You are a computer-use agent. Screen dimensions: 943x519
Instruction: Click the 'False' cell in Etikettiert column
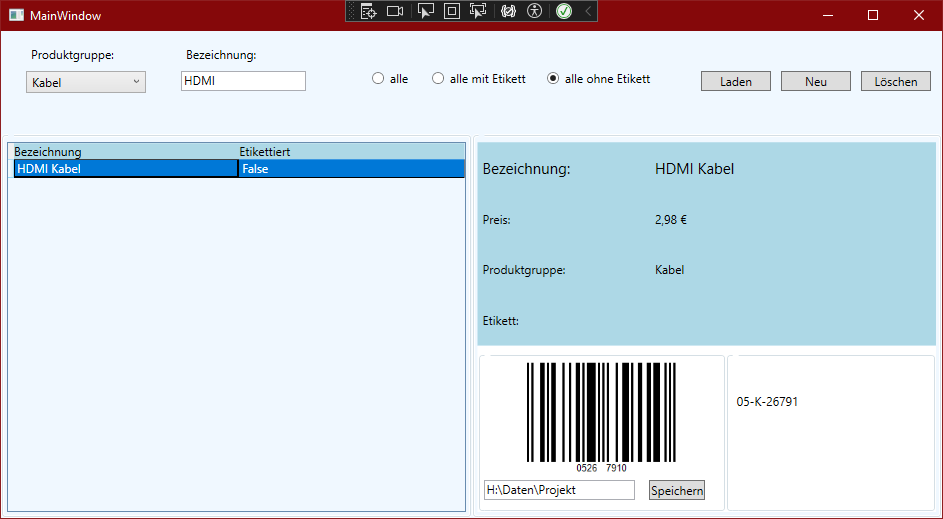[351, 169]
